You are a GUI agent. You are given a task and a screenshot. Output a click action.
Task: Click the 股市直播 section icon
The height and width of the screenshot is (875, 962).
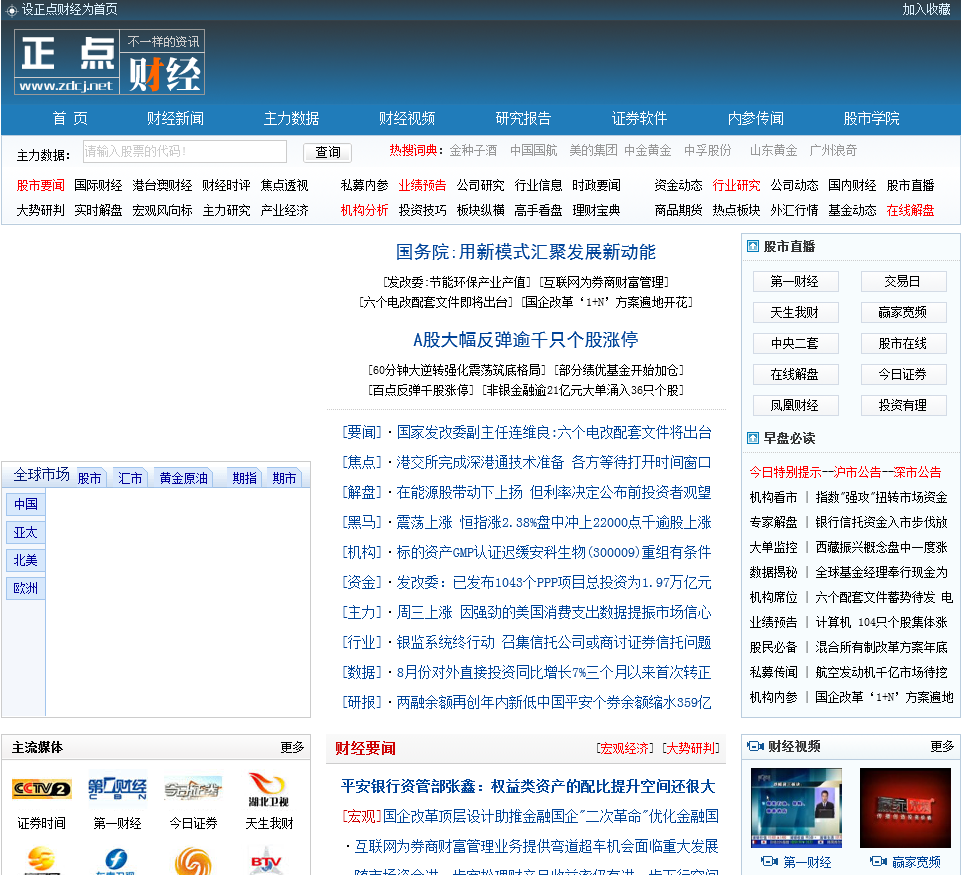pyautogui.click(x=753, y=246)
